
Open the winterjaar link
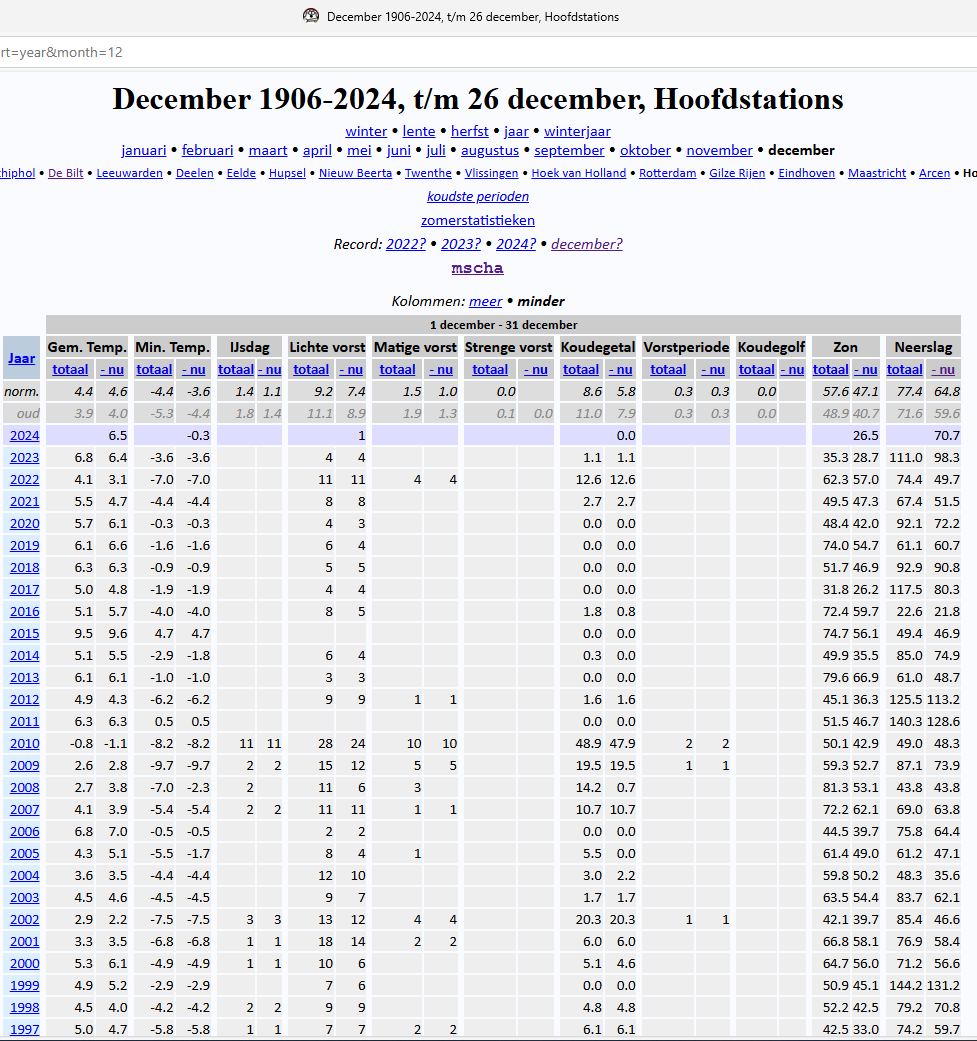(x=577, y=131)
